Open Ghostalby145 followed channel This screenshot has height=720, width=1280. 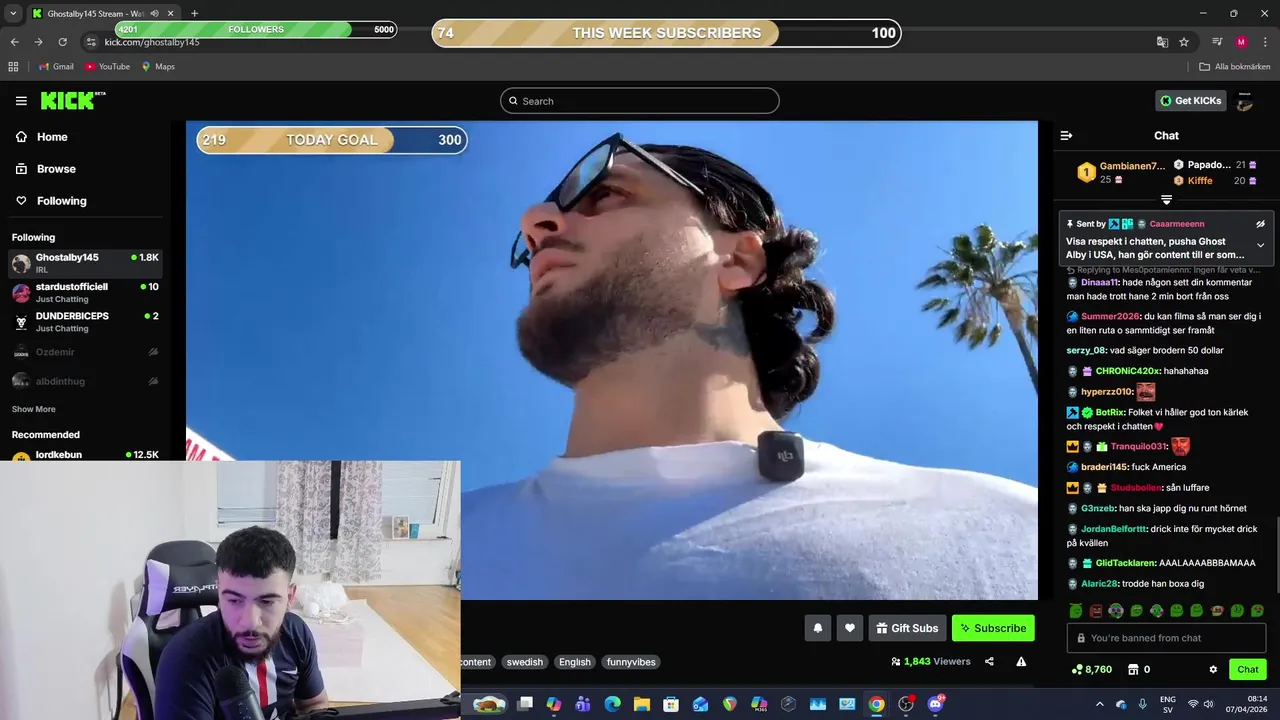[85, 263]
